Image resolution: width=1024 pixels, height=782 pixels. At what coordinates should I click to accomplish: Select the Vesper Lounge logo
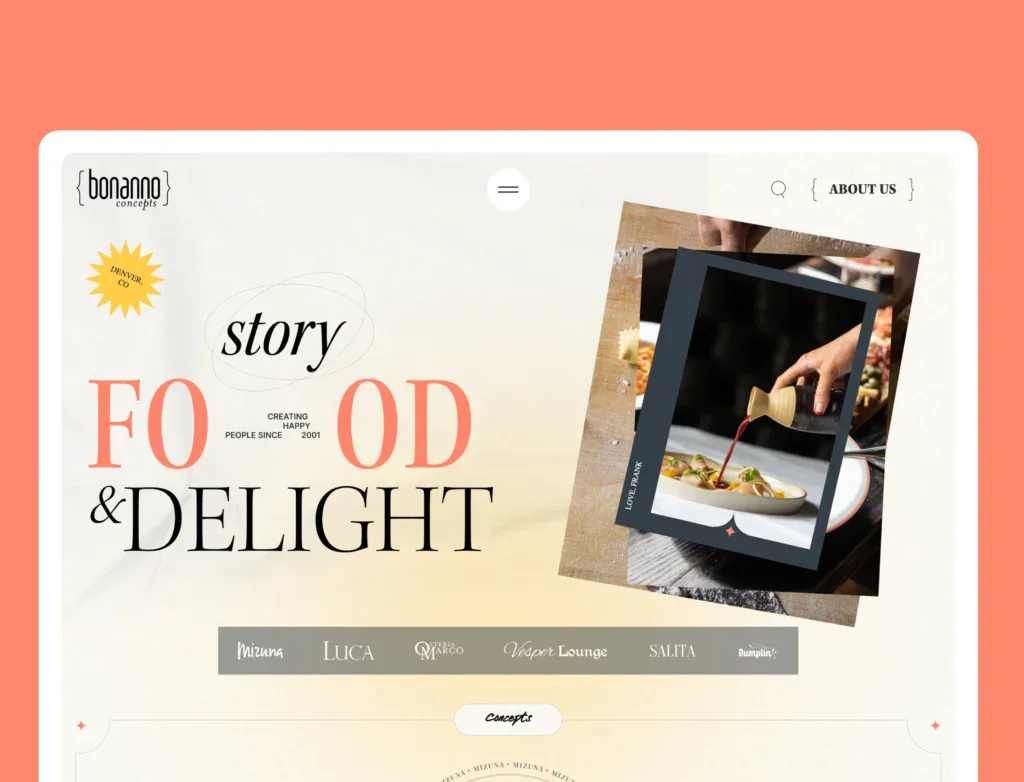[x=555, y=651]
